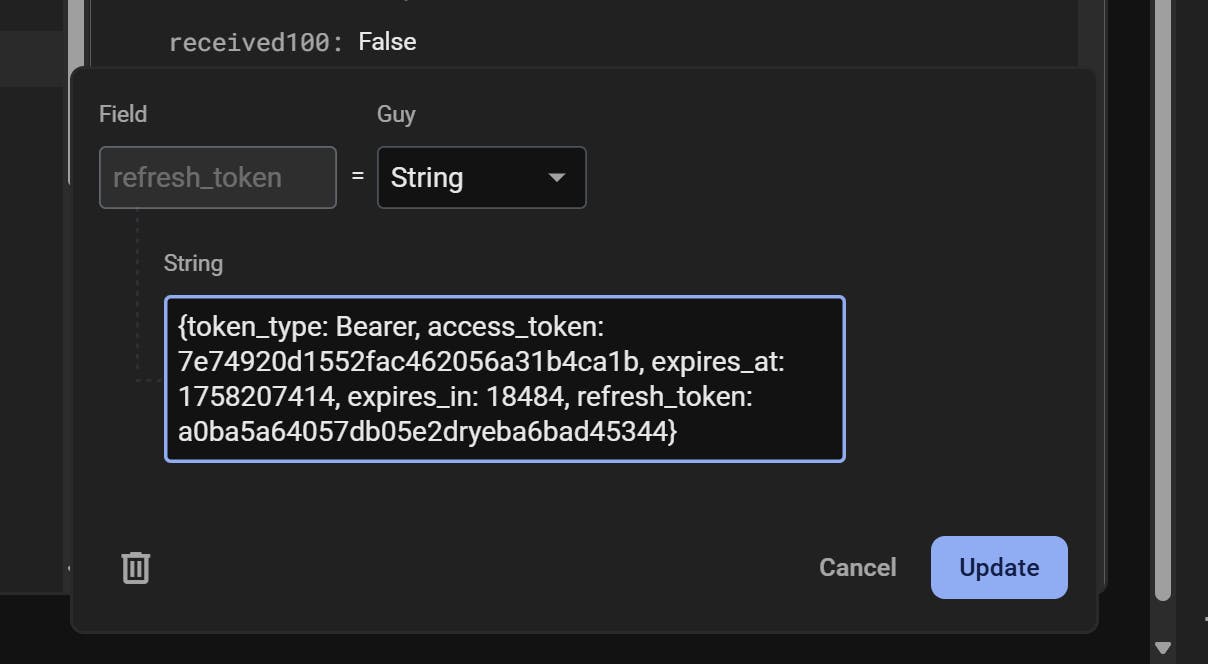
Task: Cancel the field edit
Action: 857,567
